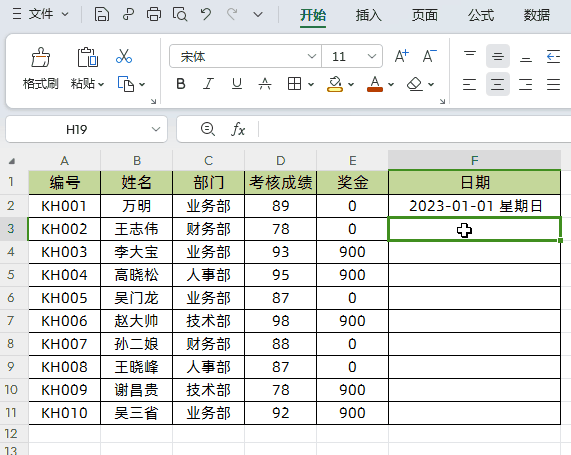Select cell KH010
The image size is (571, 455).
click(x=64, y=413)
